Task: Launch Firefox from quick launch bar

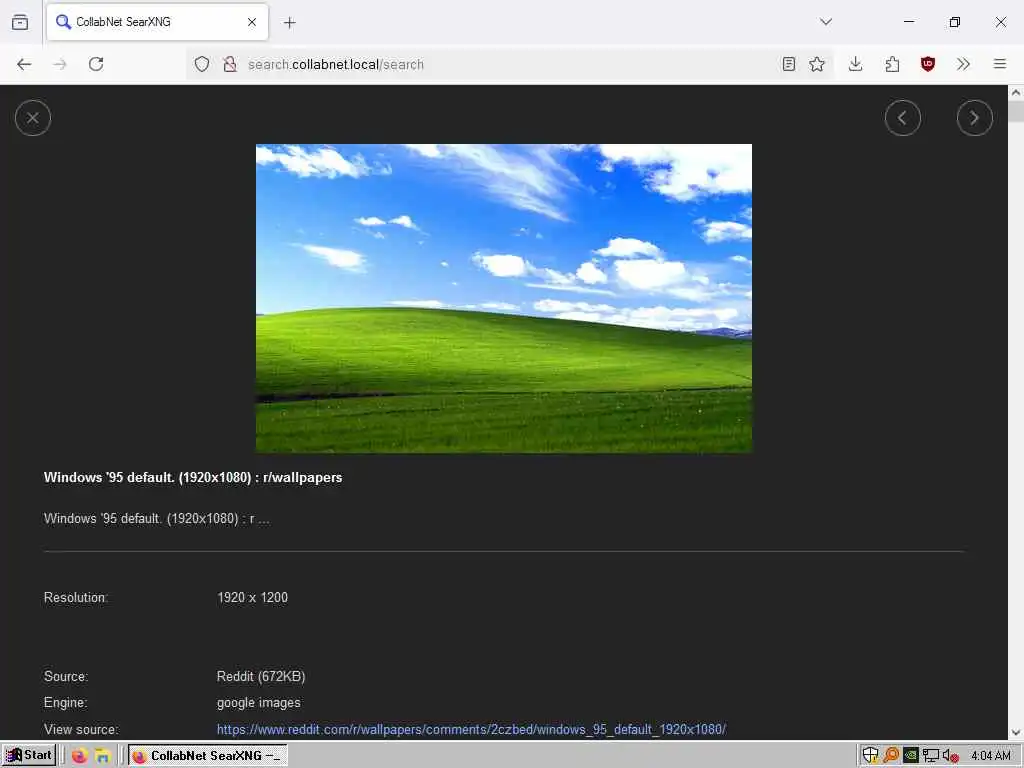Action: (80, 756)
